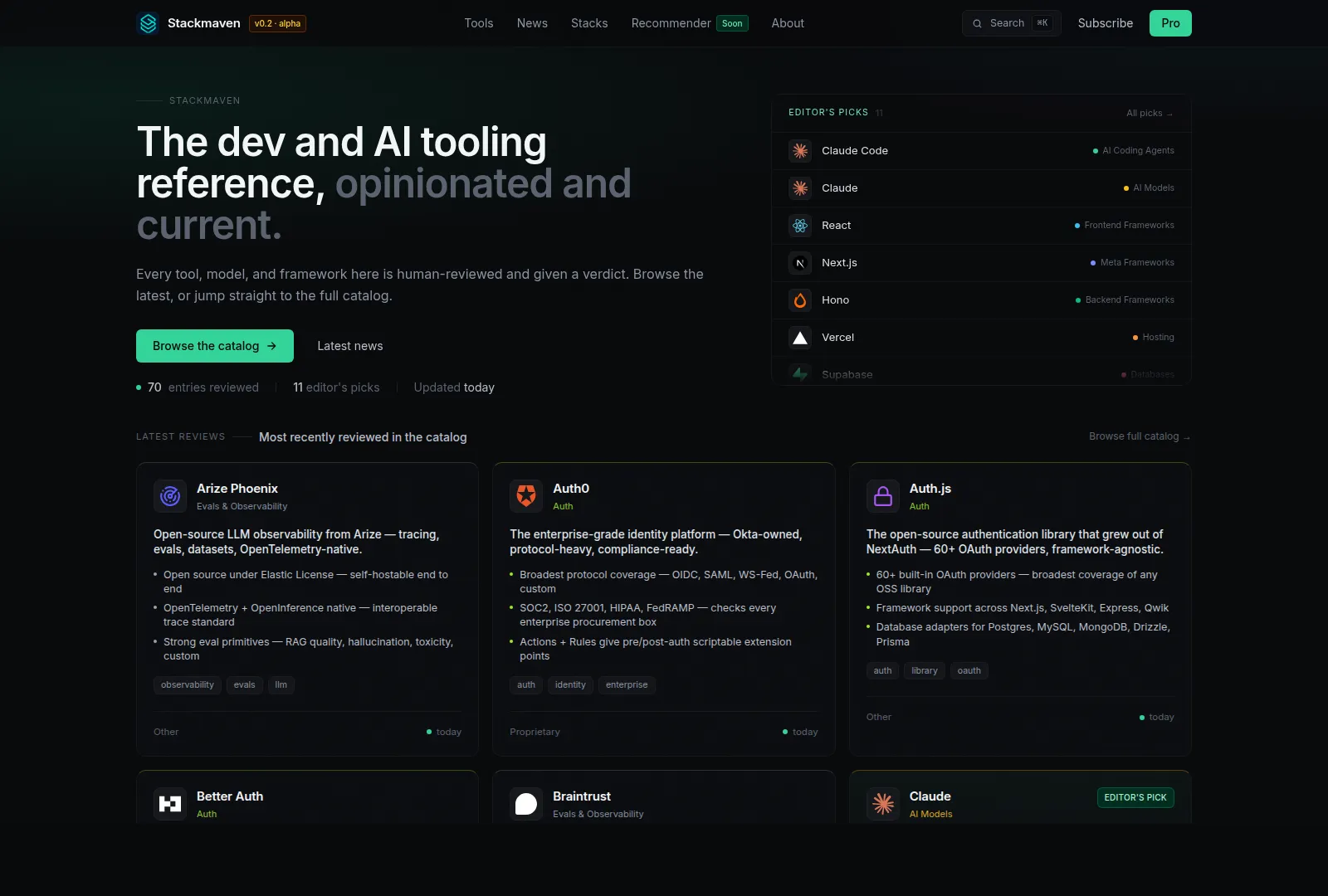Click Frontend Frameworks category label
This screenshot has height=896, width=1328.
click(1129, 226)
